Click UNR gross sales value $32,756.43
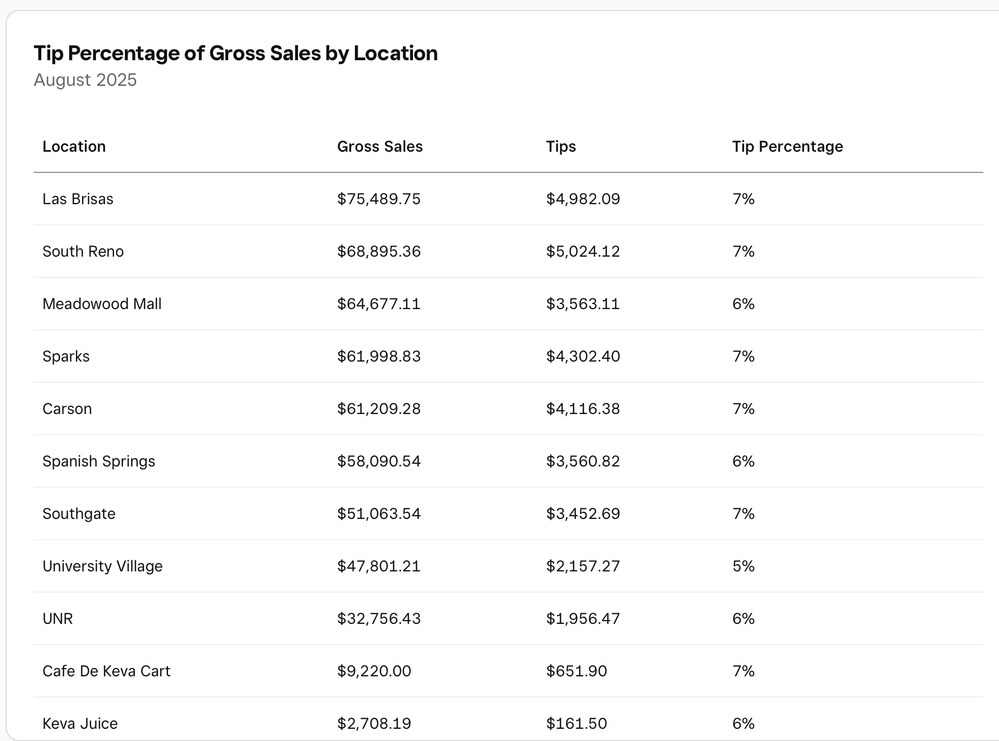Image resolution: width=999 pixels, height=741 pixels. (x=379, y=619)
